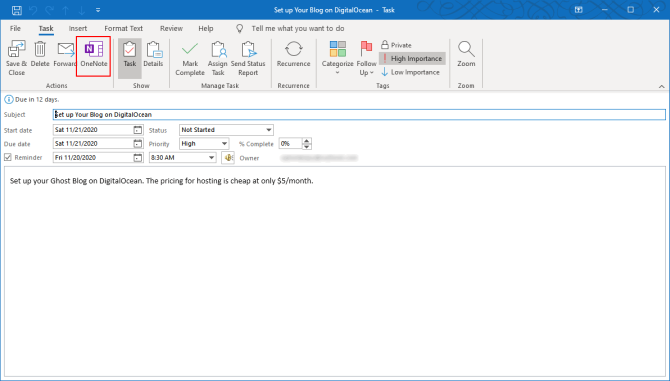Undo the last change in the title bar

pyautogui.click(x=33, y=10)
